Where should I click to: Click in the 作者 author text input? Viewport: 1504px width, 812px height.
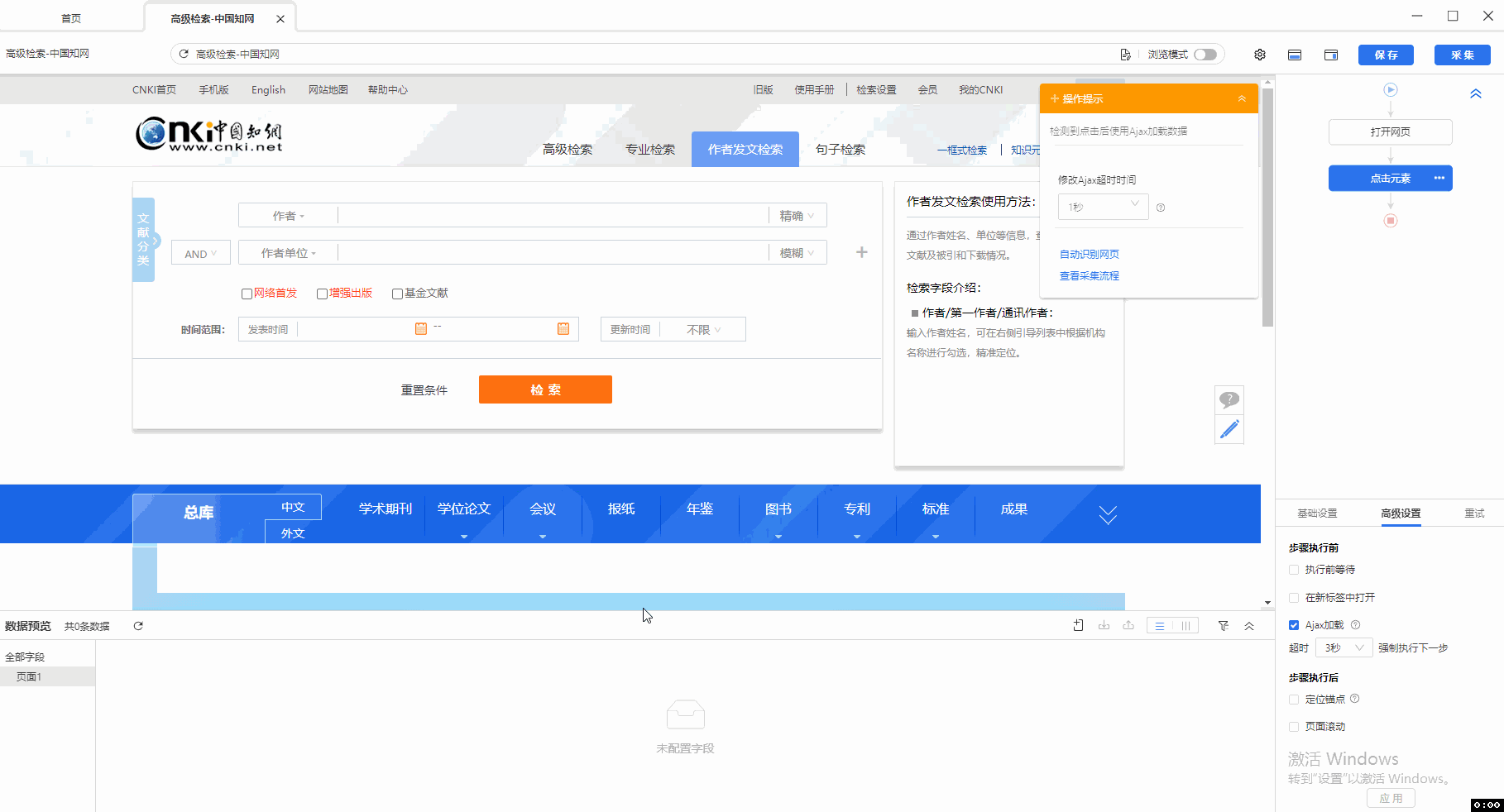tap(553, 216)
